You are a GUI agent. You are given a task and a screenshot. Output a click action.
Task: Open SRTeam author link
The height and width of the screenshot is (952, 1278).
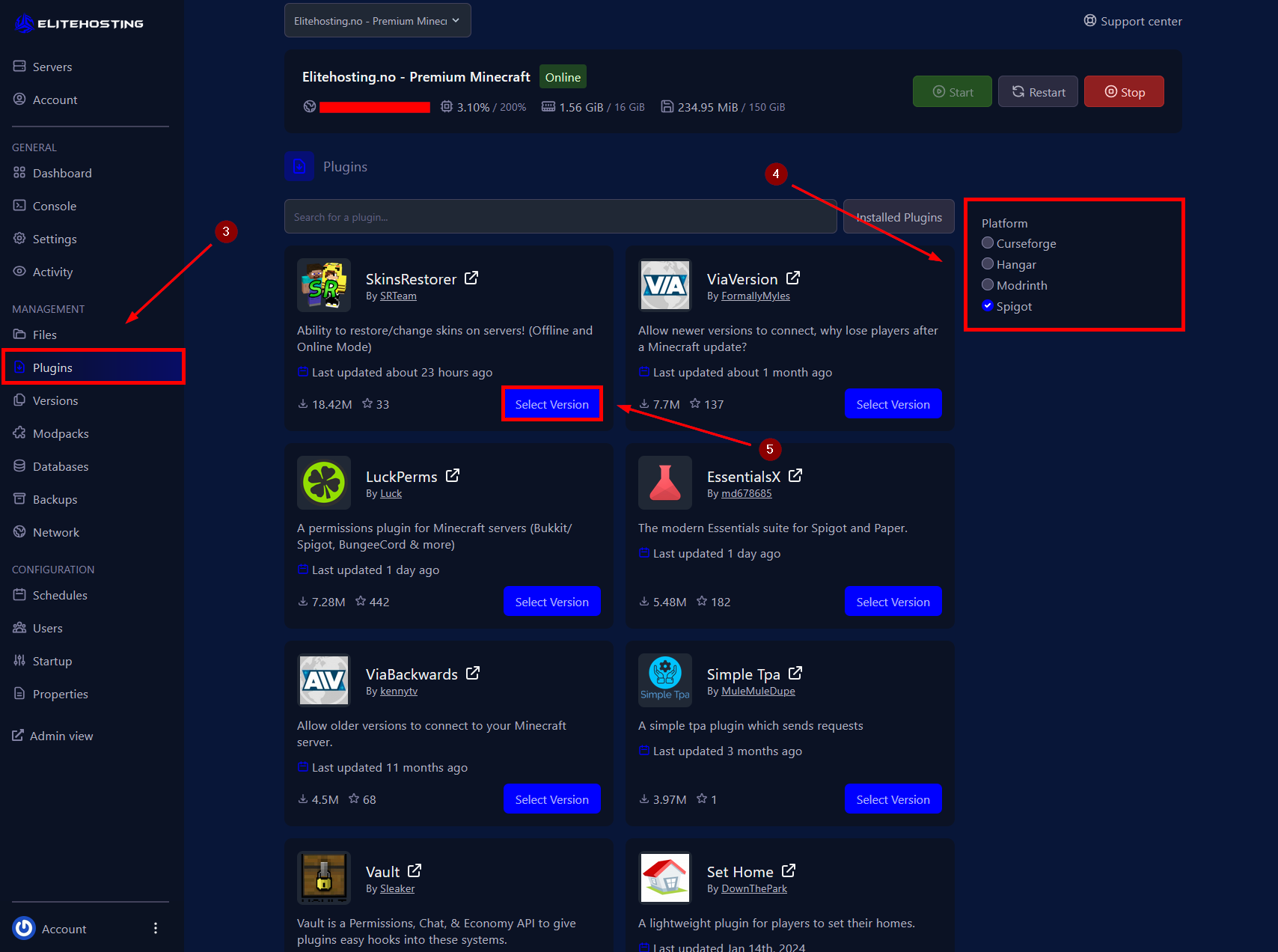(398, 296)
